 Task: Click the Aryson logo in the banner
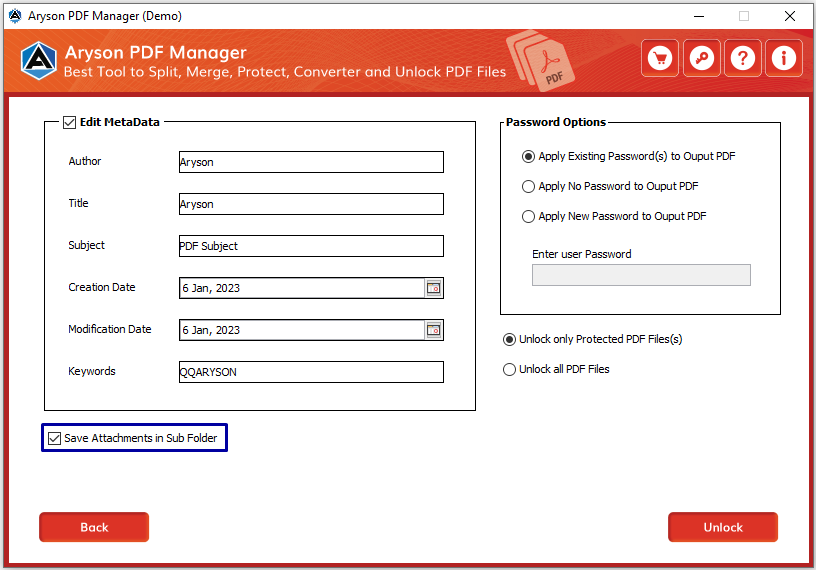(x=39, y=60)
